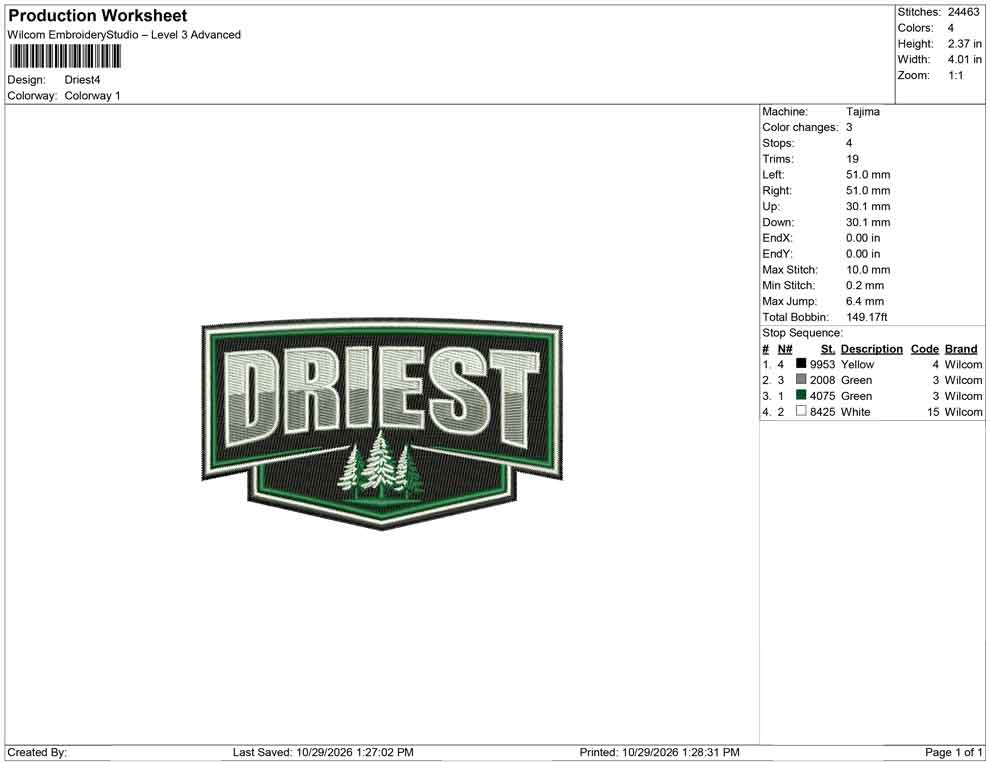Click the Min Stitch value 0.2 mm
Image resolution: width=990 pixels, height=762 pixels.
point(865,285)
